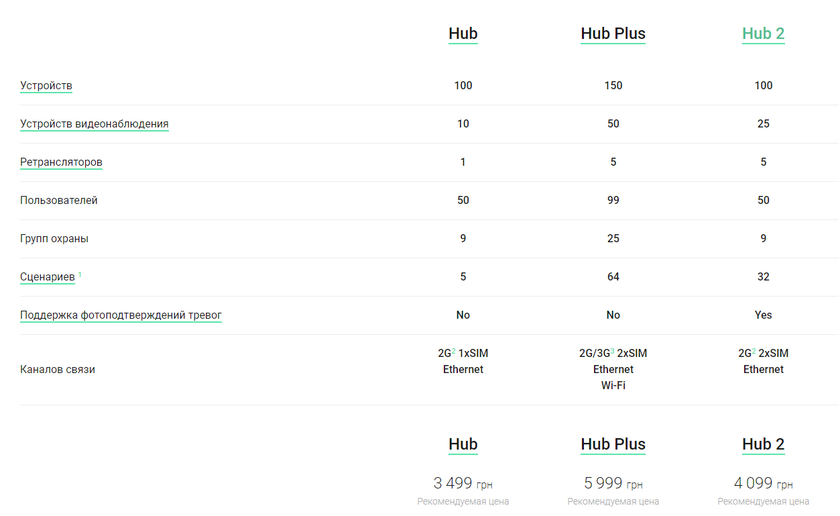Open the Hub Plus link above 5 999 грн
This screenshot has width=840, height=516.
click(613, 444)
